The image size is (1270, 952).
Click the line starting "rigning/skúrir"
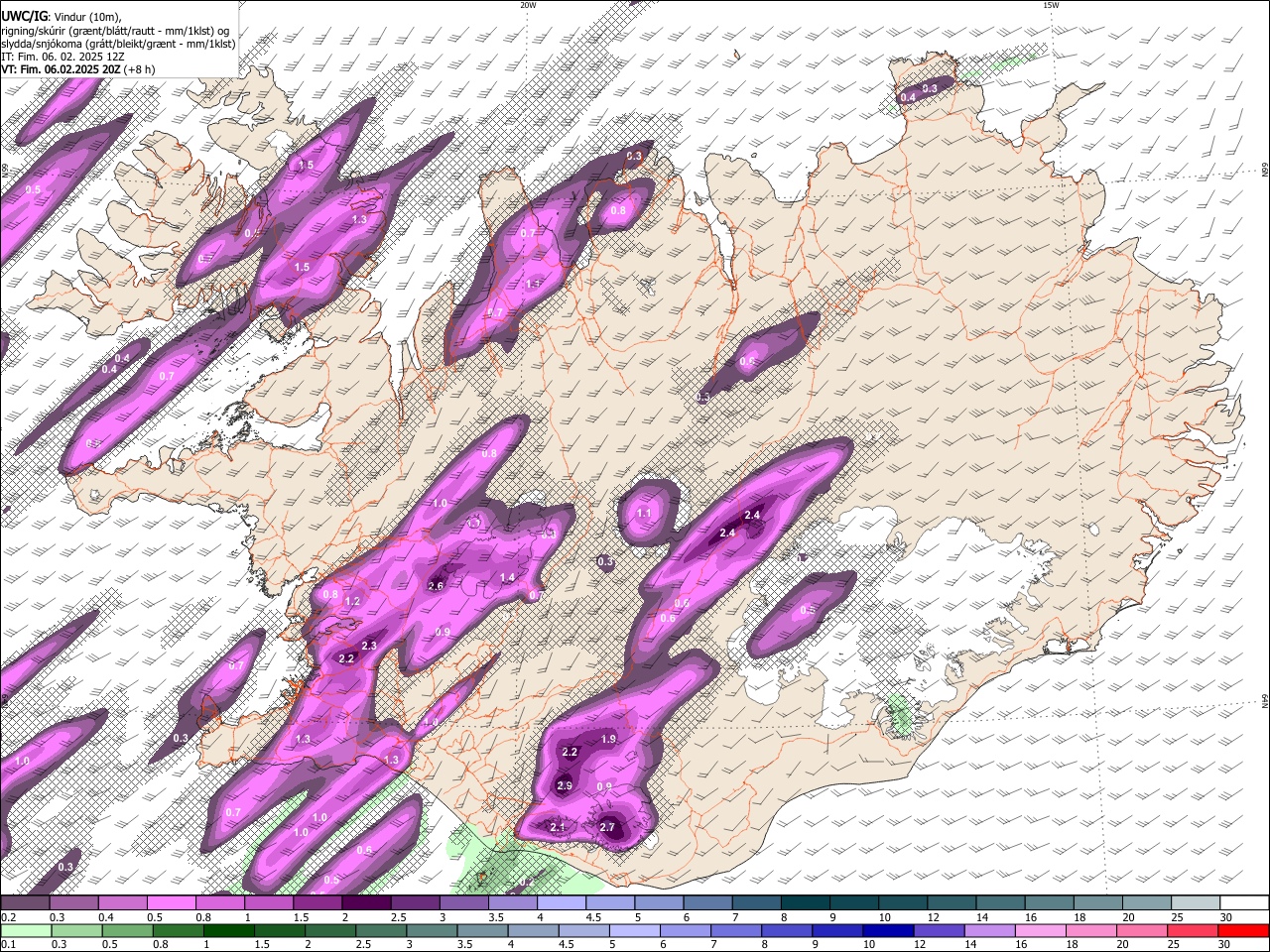[115, 31]
